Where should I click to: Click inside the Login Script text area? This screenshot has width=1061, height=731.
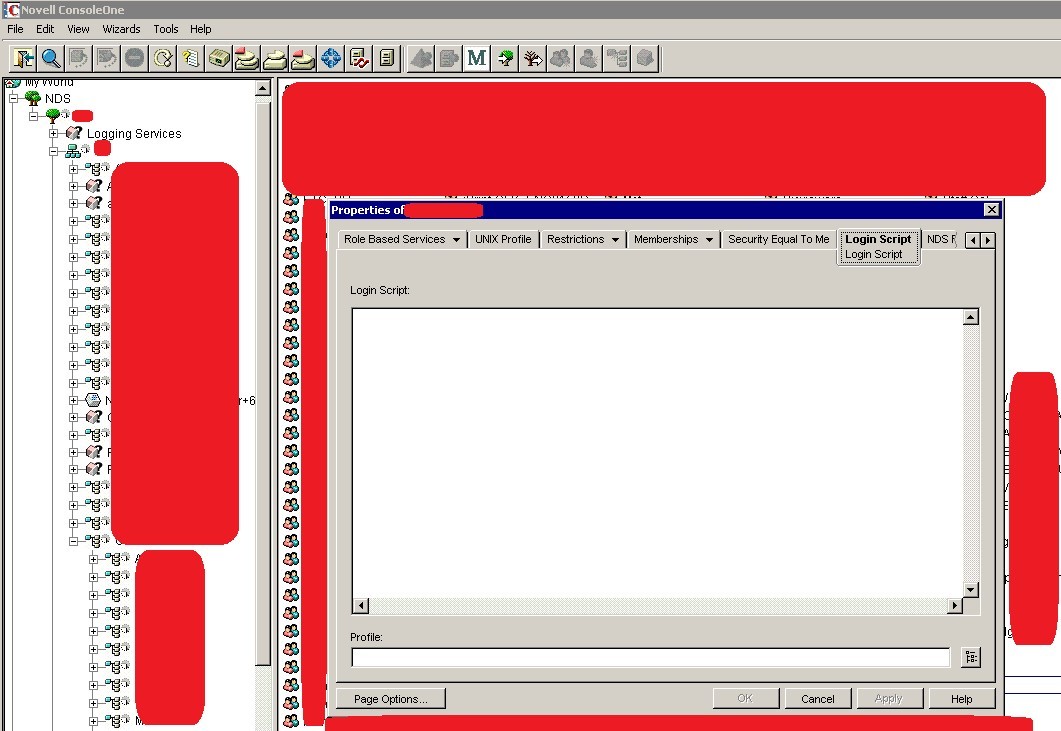[657, 453]
